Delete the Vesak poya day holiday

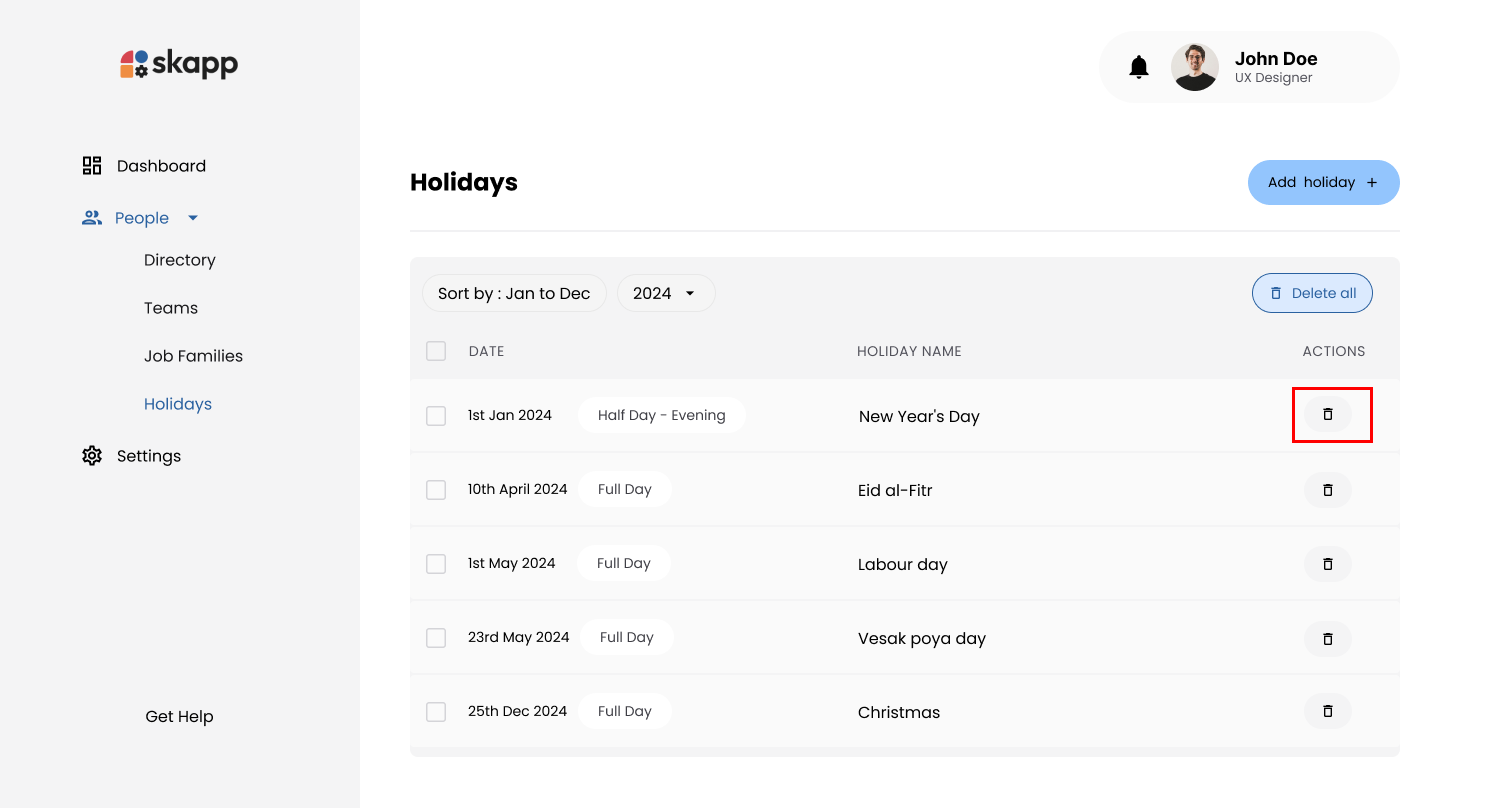[1327, 638]
